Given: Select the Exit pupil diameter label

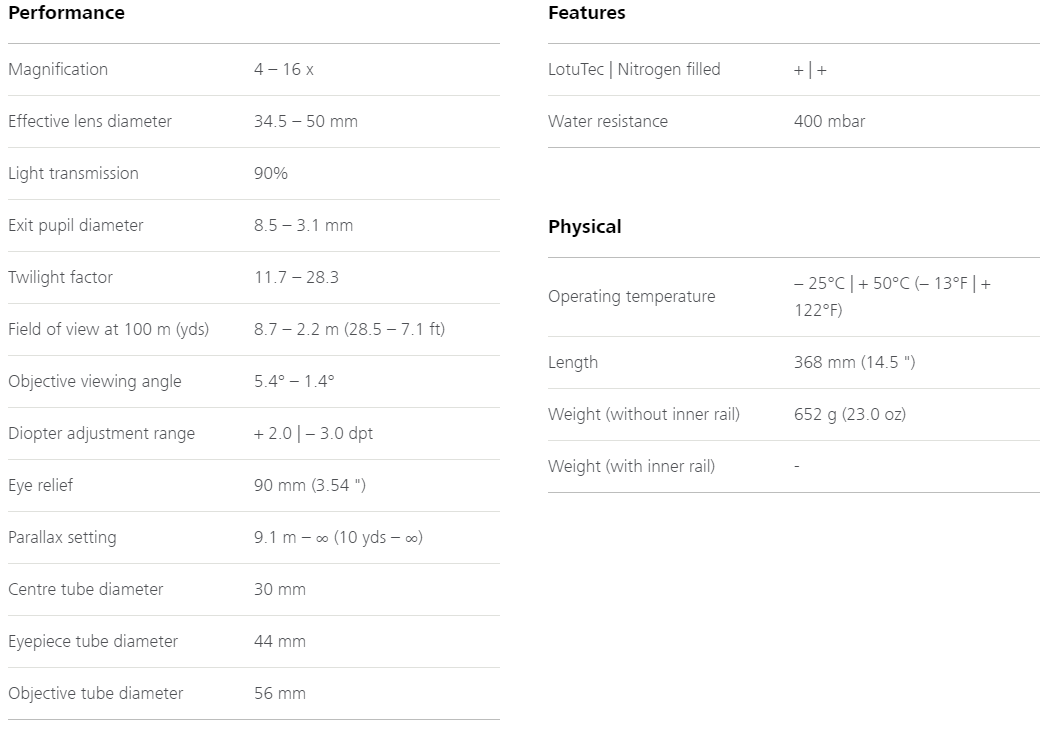Looking at the screenshot, I should (76, 225).
